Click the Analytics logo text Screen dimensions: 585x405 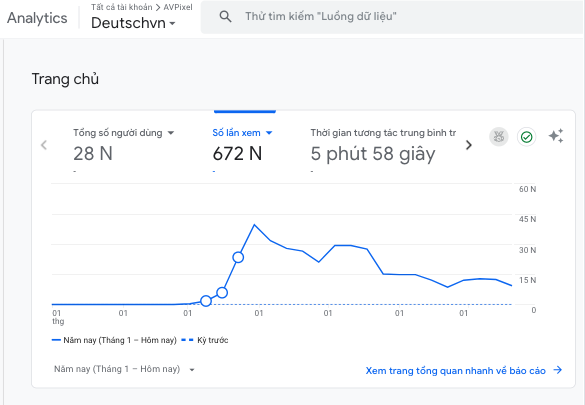(x=37, y=18)
